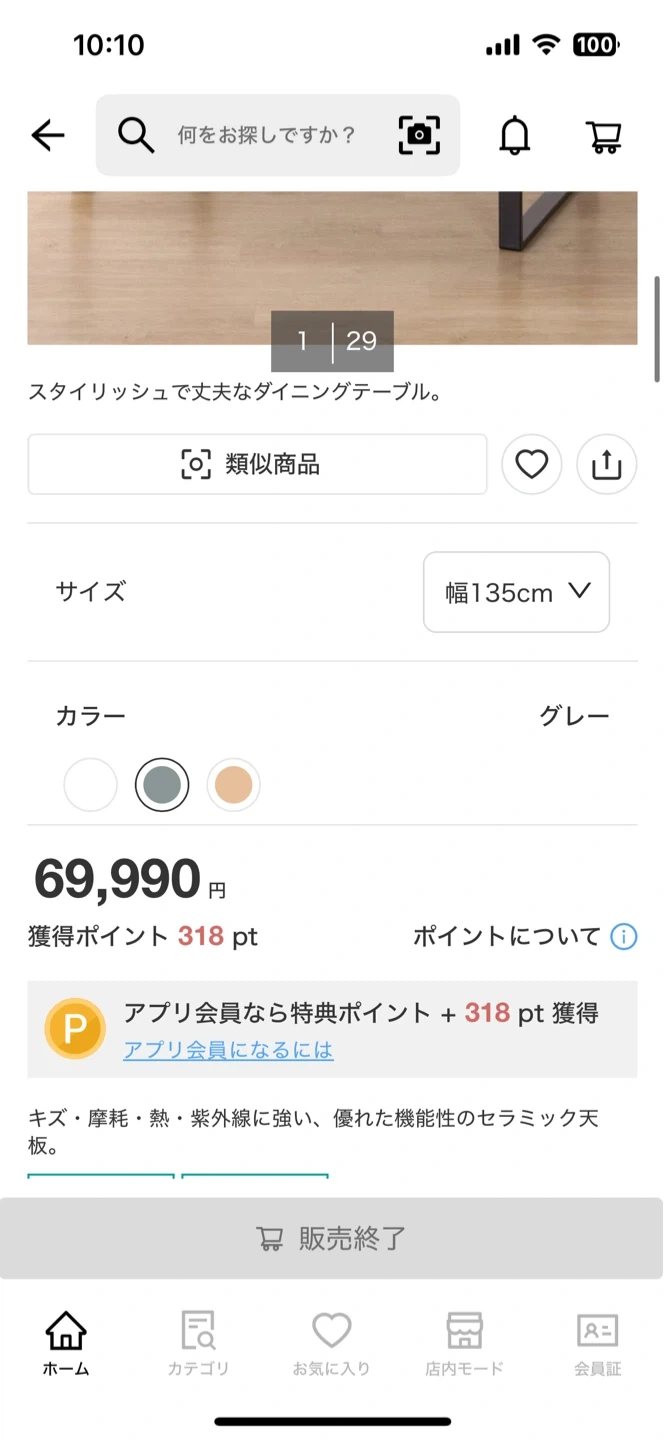Select the beige color option
The image size is (665, 1440).
tap(234, 785)
